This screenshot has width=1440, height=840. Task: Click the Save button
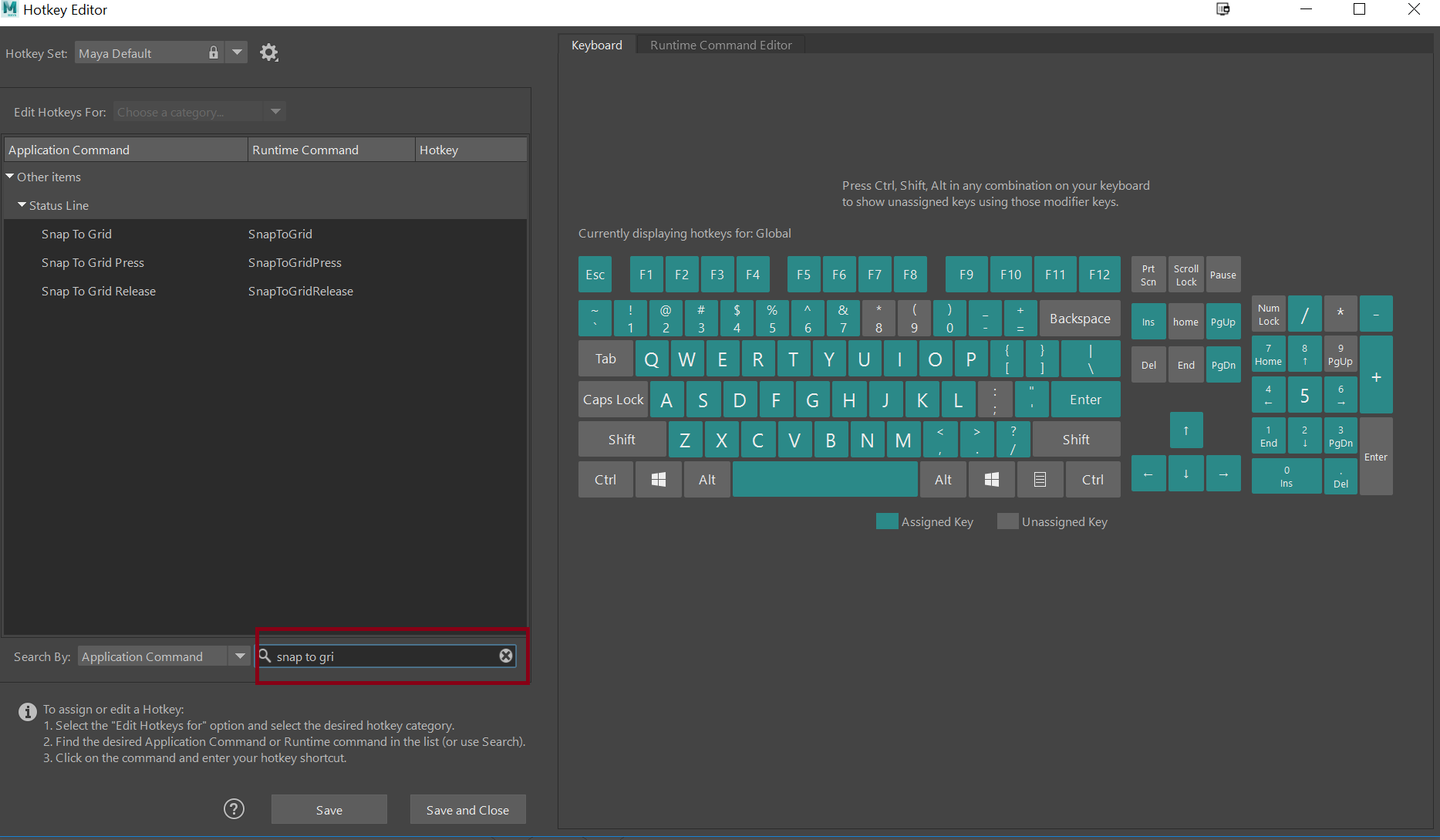[329, 809]
